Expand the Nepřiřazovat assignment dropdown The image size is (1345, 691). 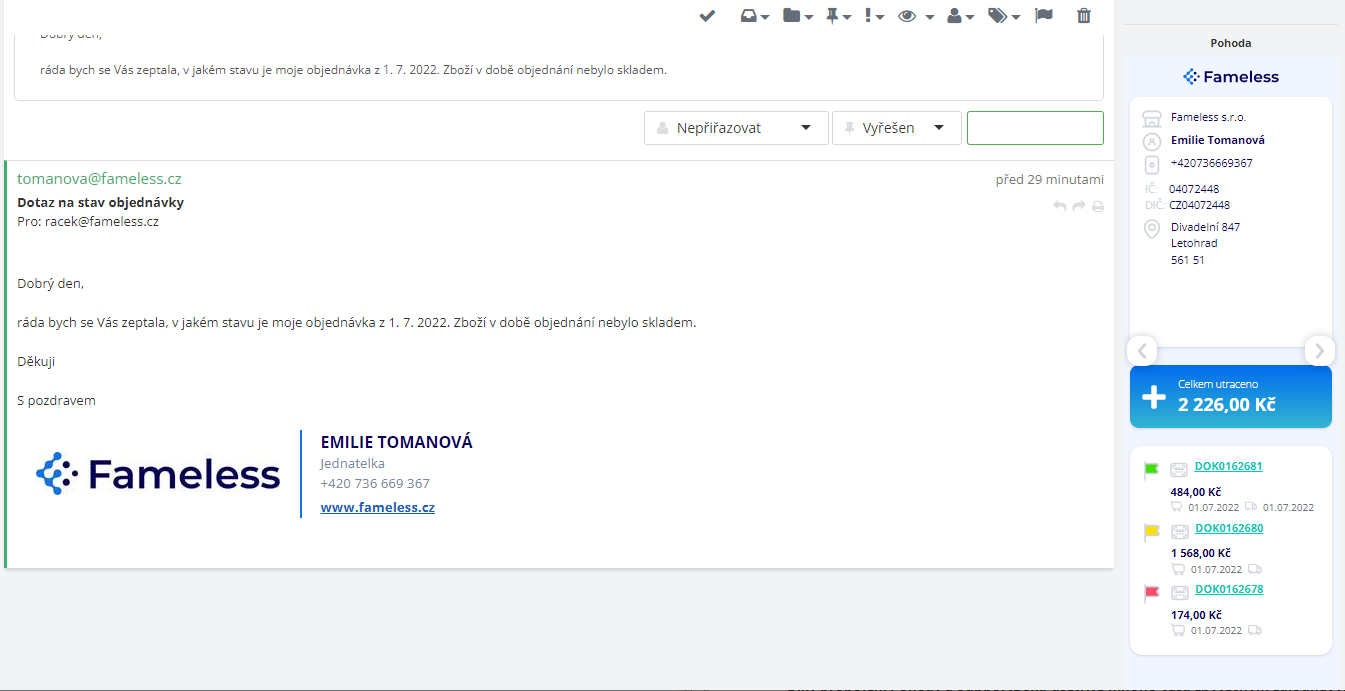point(736,128)
